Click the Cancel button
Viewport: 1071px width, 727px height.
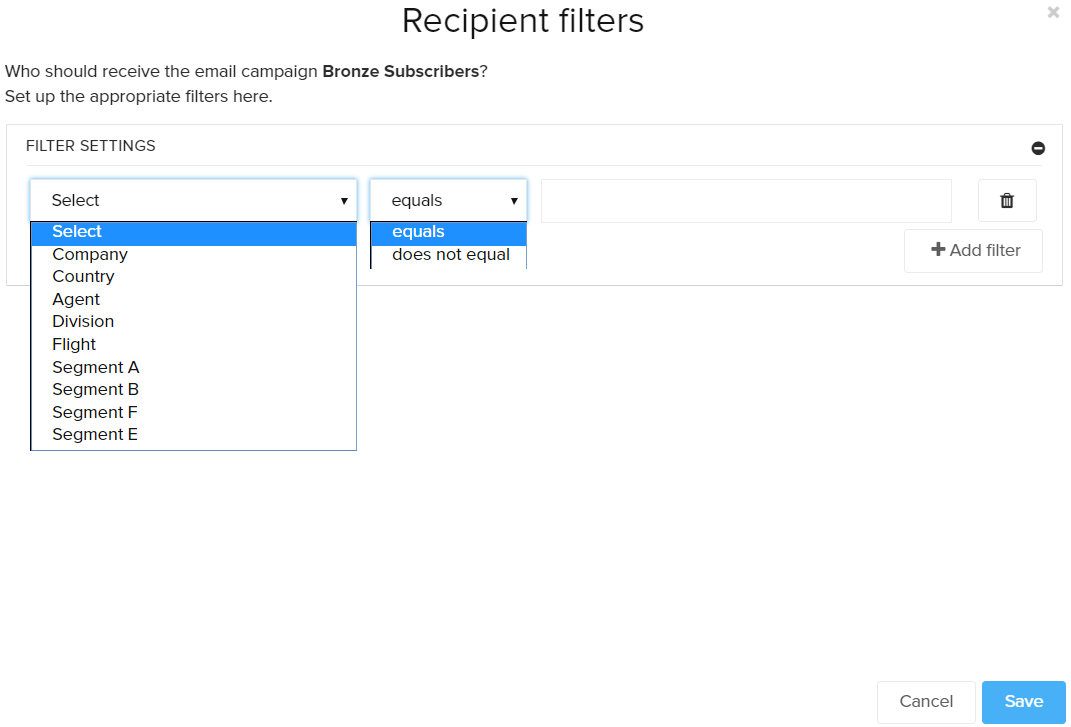[926, 701]
